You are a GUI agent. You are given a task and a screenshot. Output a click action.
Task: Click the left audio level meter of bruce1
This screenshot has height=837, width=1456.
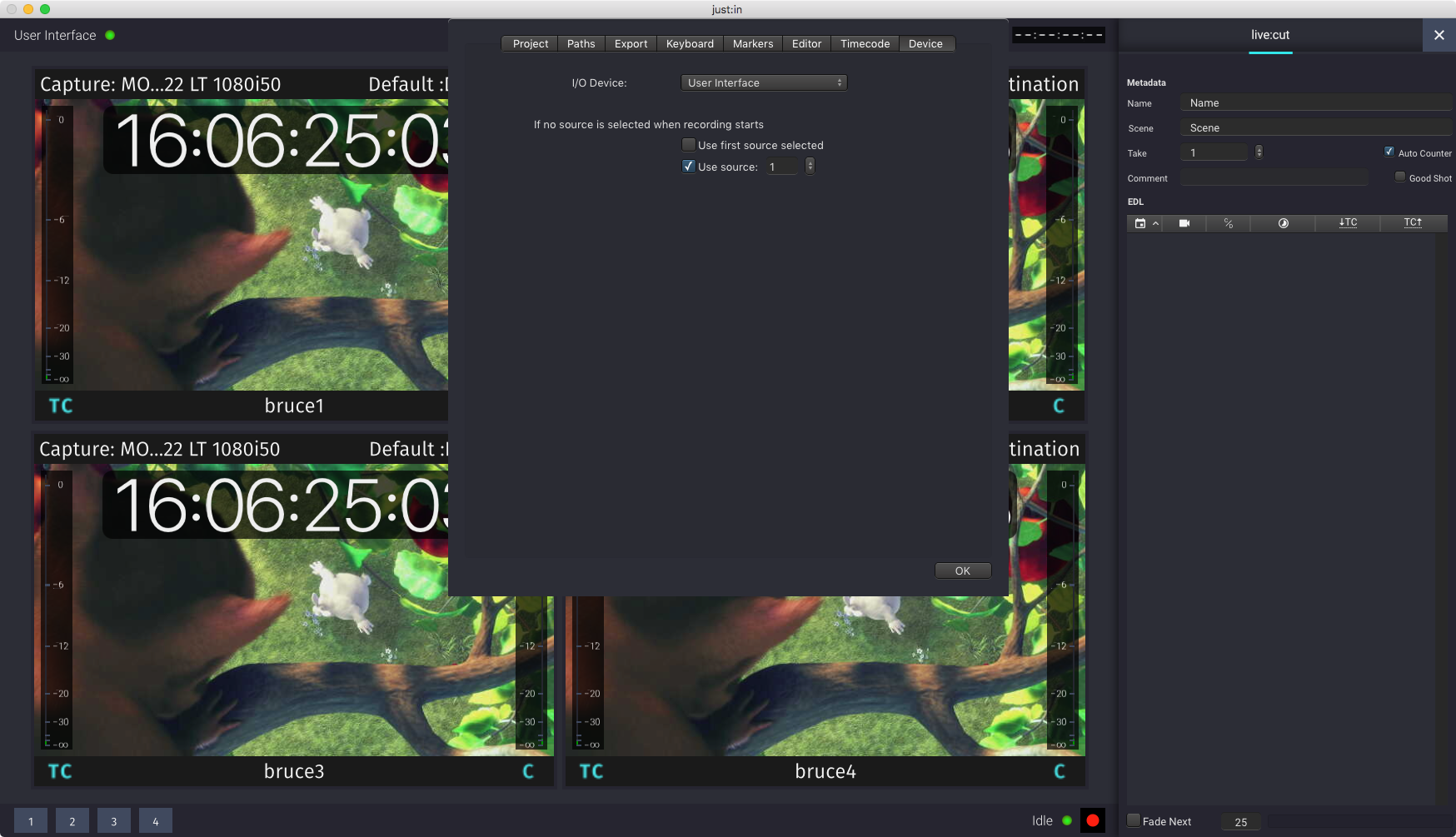[57, 245]
